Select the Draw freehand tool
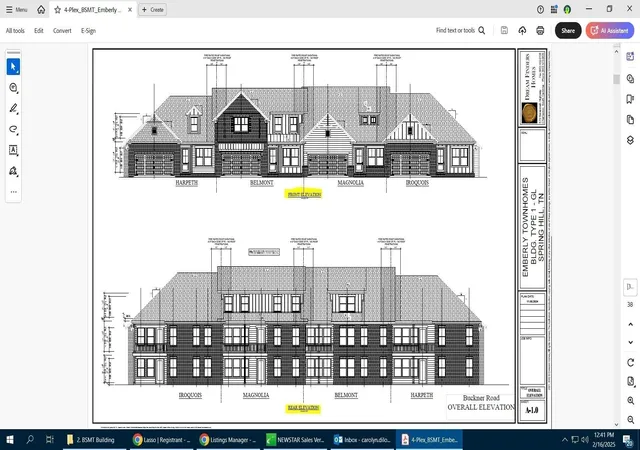 pyautogui.click(x=13, y=129)
